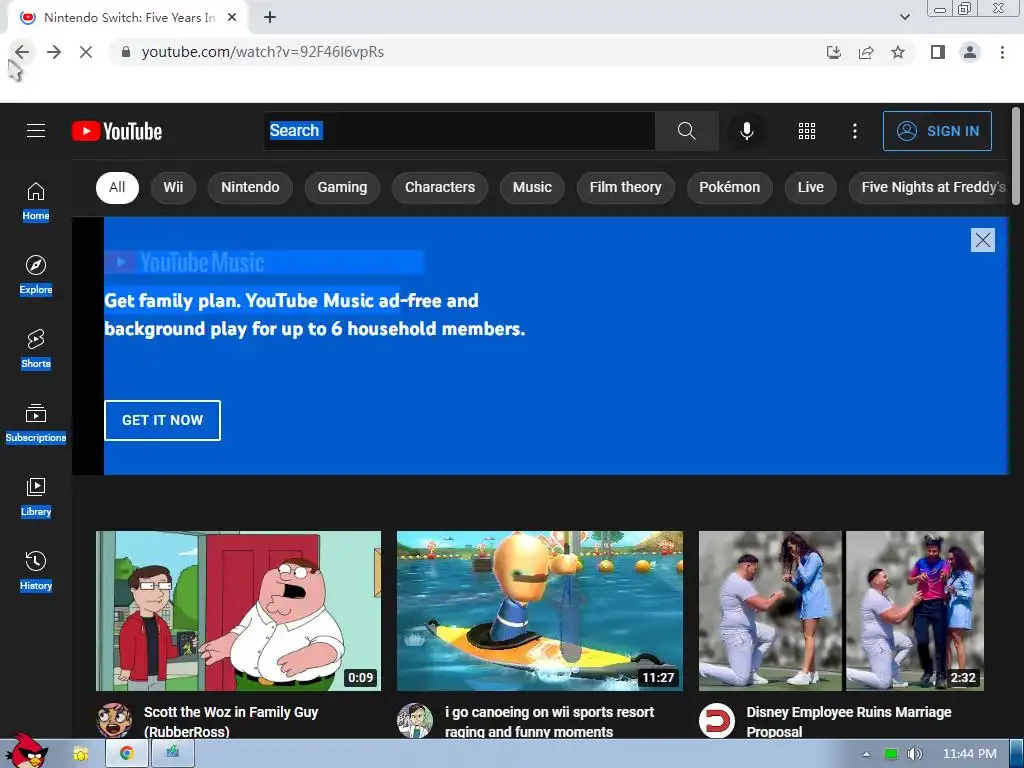This screenshot has height=768, width=1024.
Task: Open the YouTube hamburger guide menu
Action: (36, 131)
